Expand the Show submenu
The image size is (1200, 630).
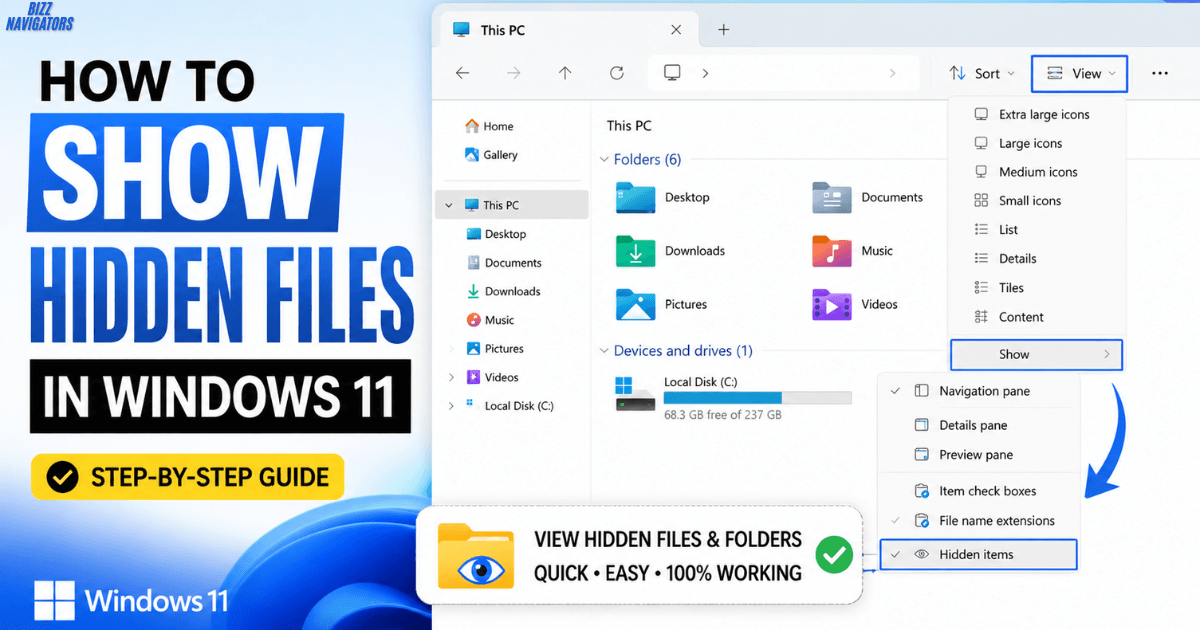[x=1036, y=354]
